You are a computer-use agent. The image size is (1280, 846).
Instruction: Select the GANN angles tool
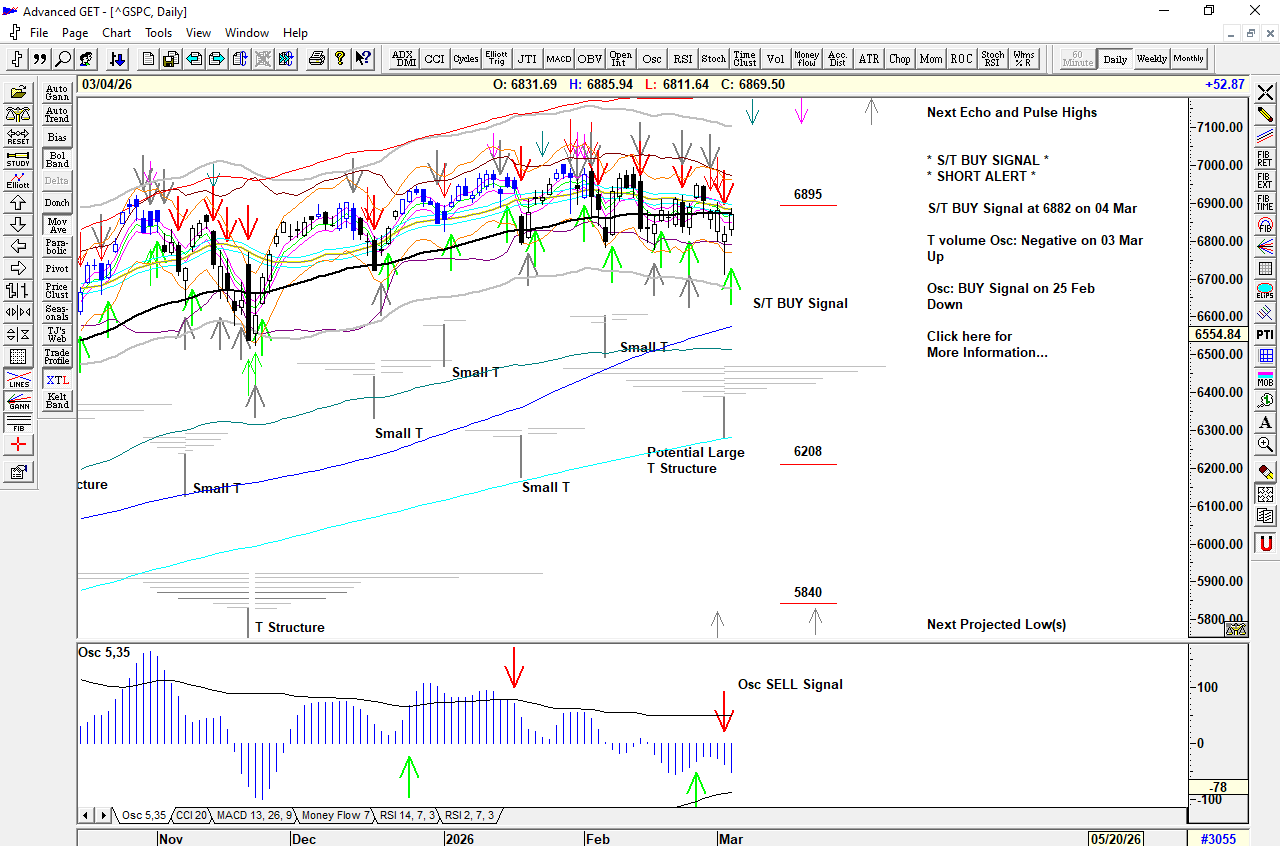pyautogui.click(x=18, y=402)
